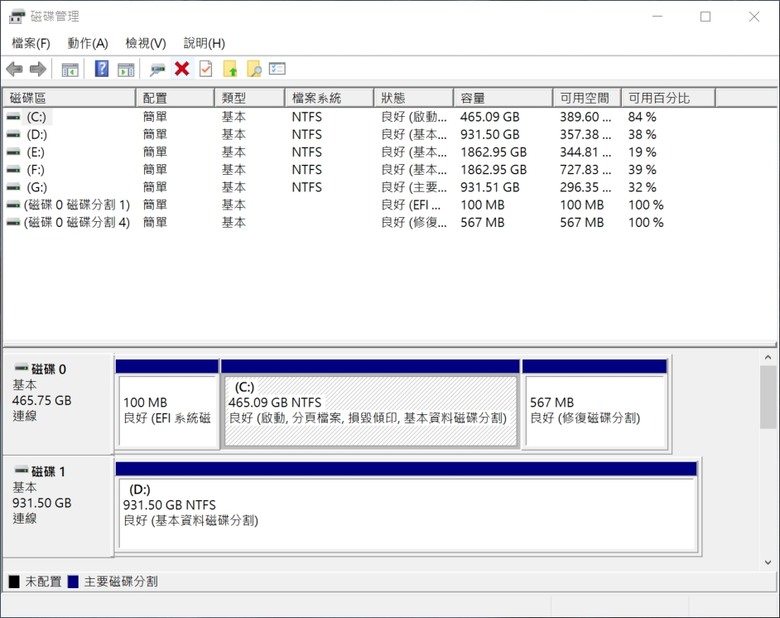
Task: Click the view settings list icon
Action: click(277, 69)
